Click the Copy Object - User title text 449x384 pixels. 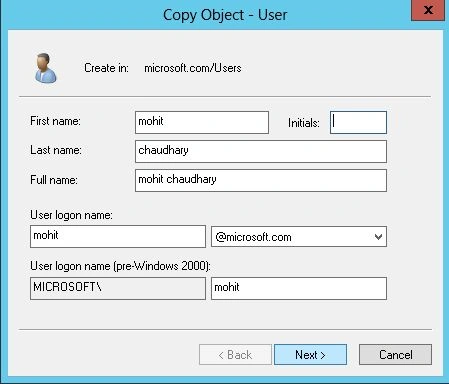pyautogui.click(x=225, y=15)
